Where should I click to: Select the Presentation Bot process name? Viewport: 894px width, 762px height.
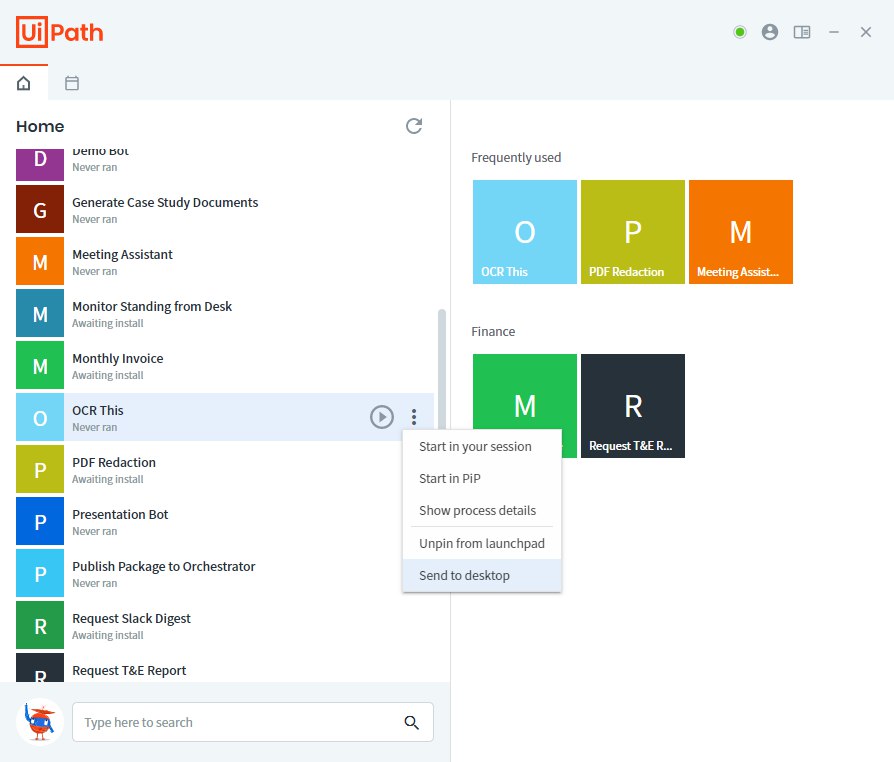point(120,514)
